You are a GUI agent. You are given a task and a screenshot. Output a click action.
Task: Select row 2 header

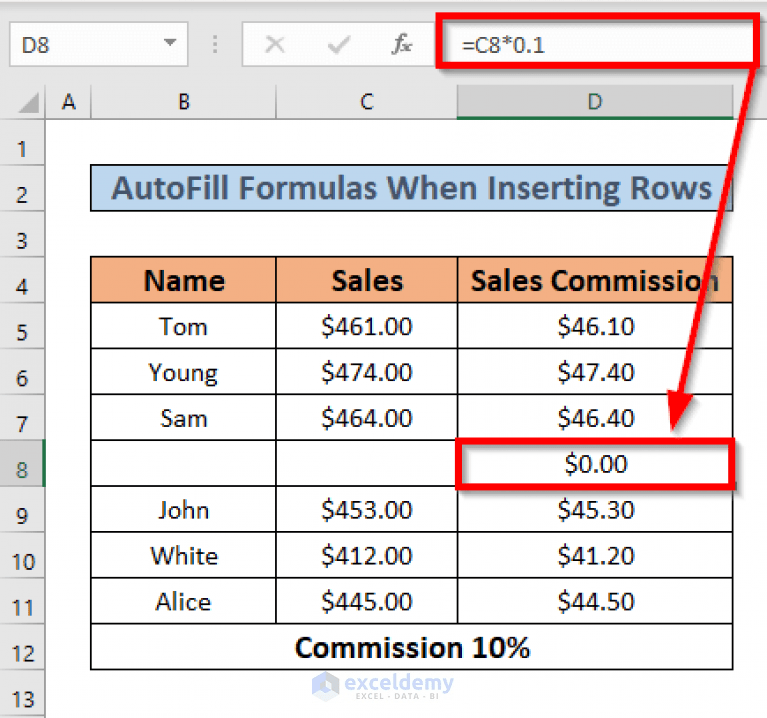click(x=22, y=188)
